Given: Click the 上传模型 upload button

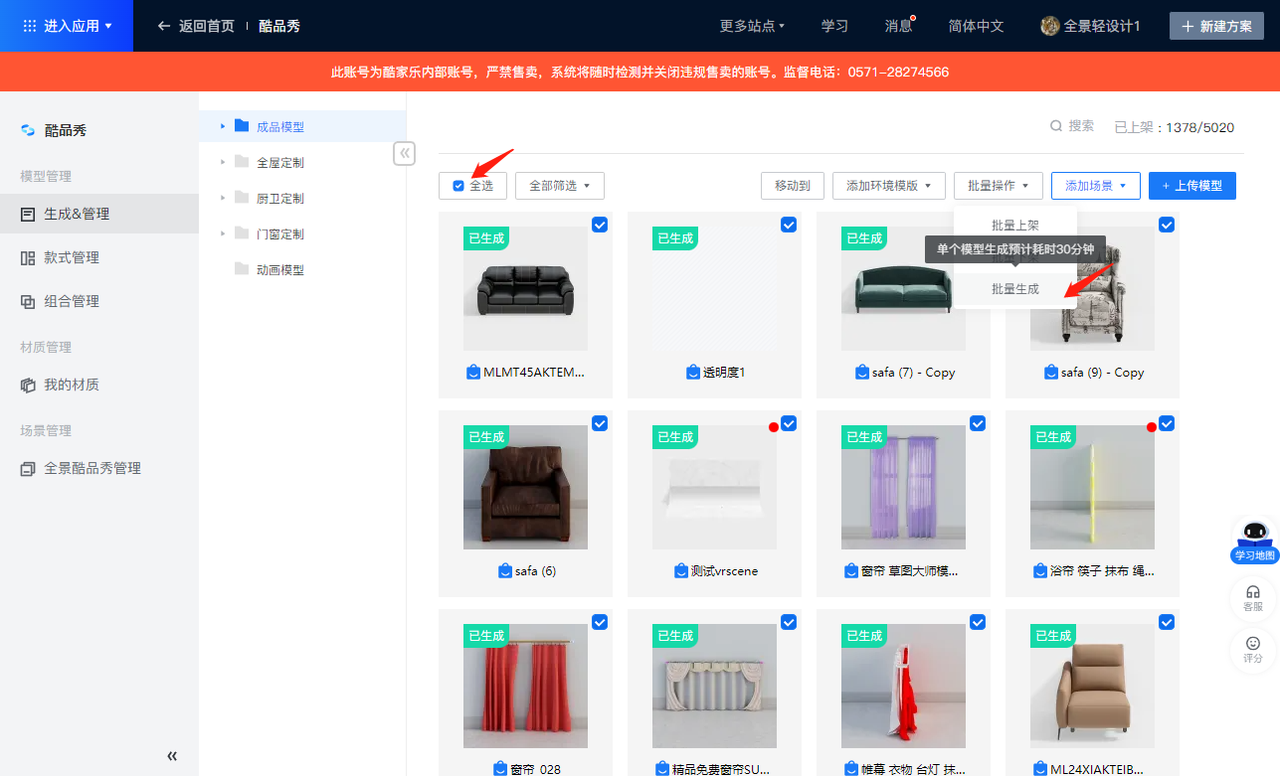Looking at the screenshot, I should click(1192, 186).
